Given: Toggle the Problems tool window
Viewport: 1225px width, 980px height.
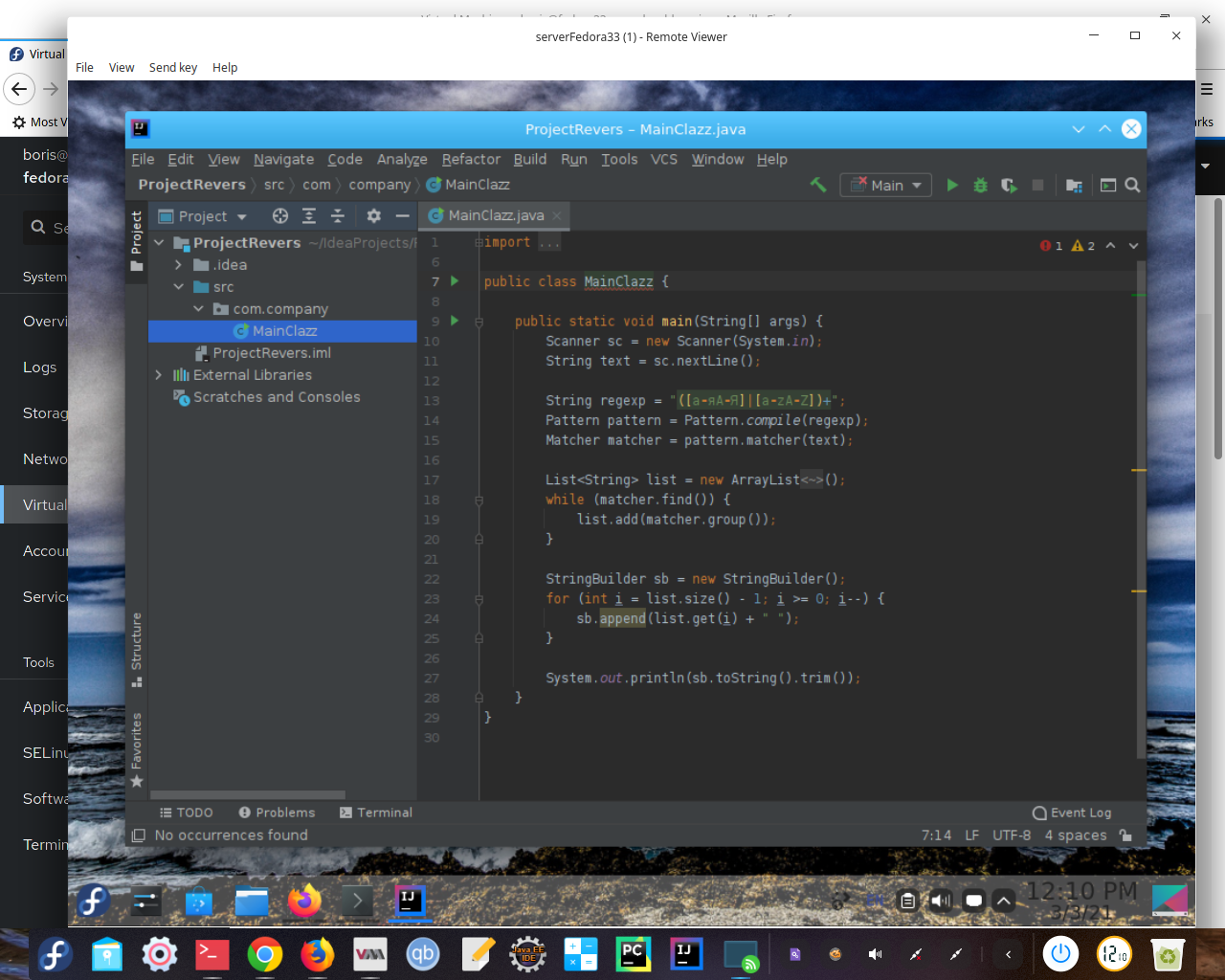Looking at the screenshot, I should pos(277,813).
